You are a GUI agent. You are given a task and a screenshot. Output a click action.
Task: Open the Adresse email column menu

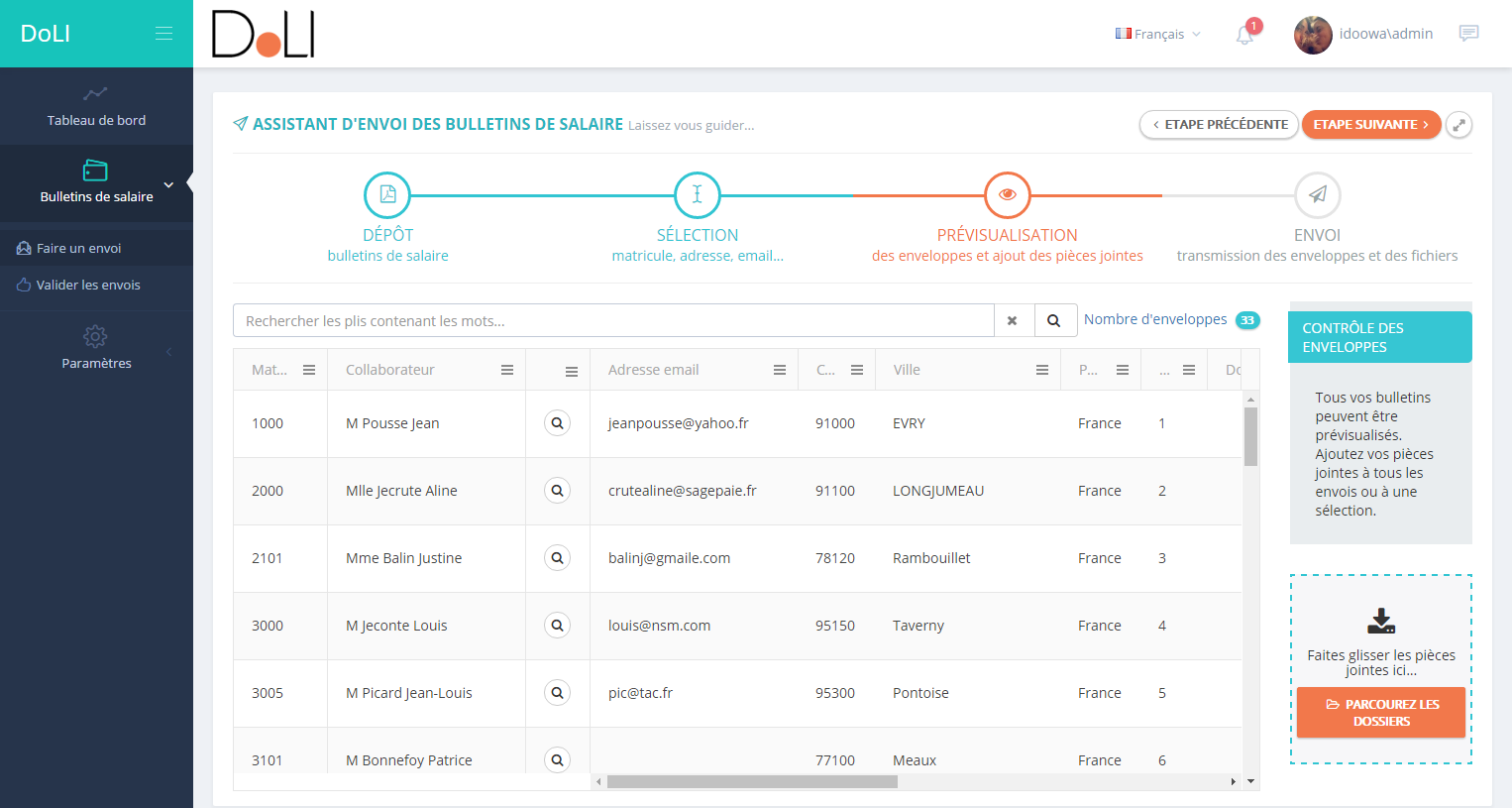tap(780, 370)
